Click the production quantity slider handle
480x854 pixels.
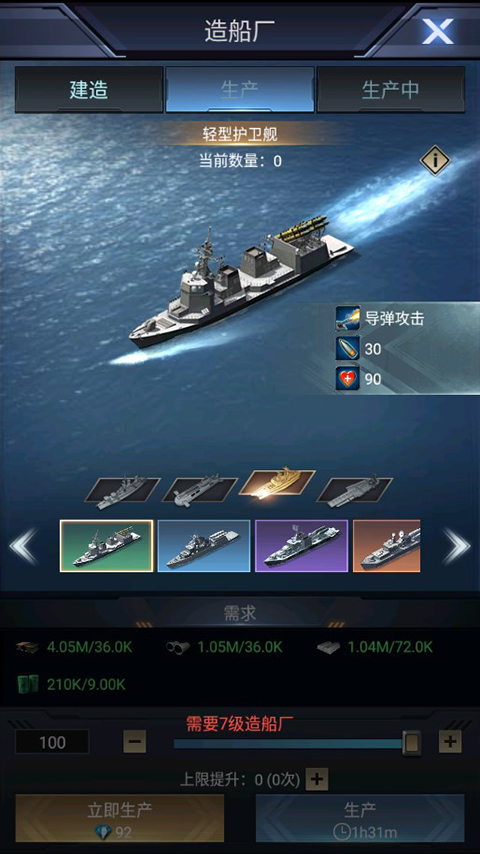411,742
